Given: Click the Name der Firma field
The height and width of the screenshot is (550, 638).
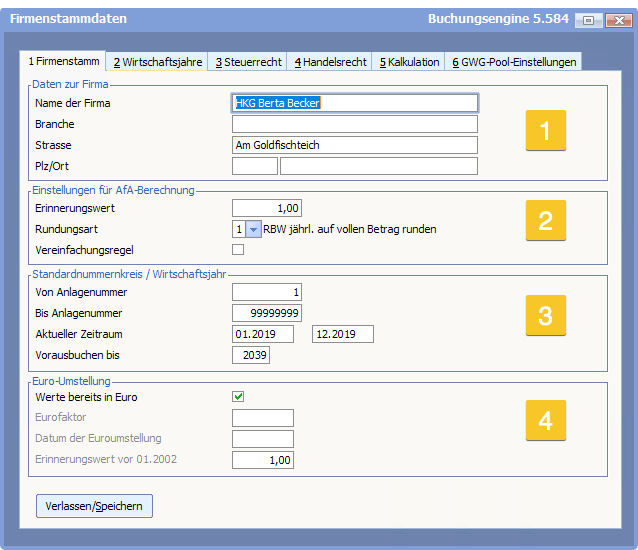Looking at the screenshot, I should click(355, 103).
